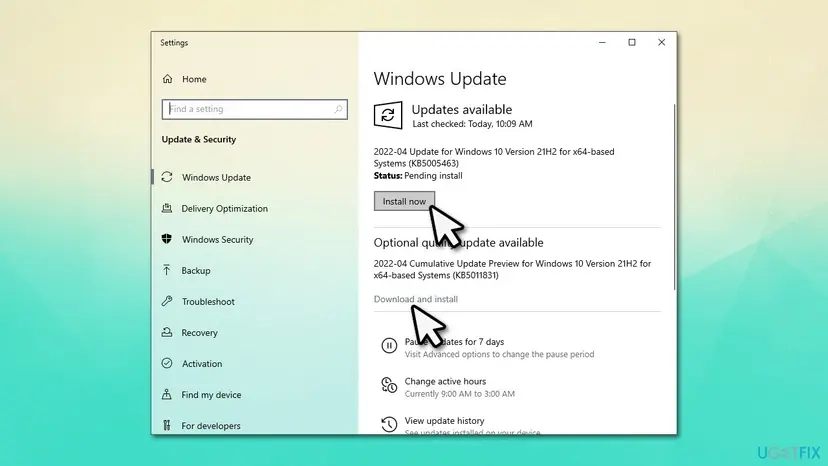Open the Recovery page
This screenshot has height=466, width=828.
click(200, 333)
